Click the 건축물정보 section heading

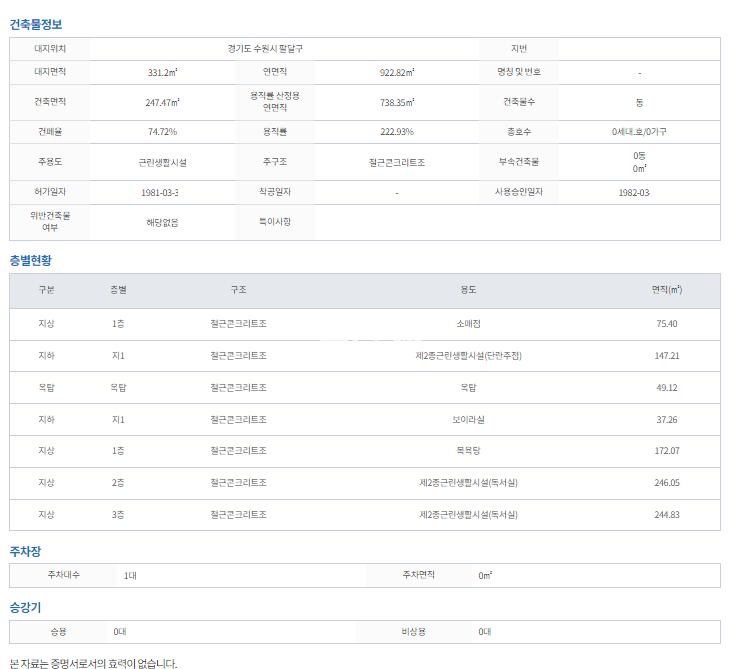point(35,23)
